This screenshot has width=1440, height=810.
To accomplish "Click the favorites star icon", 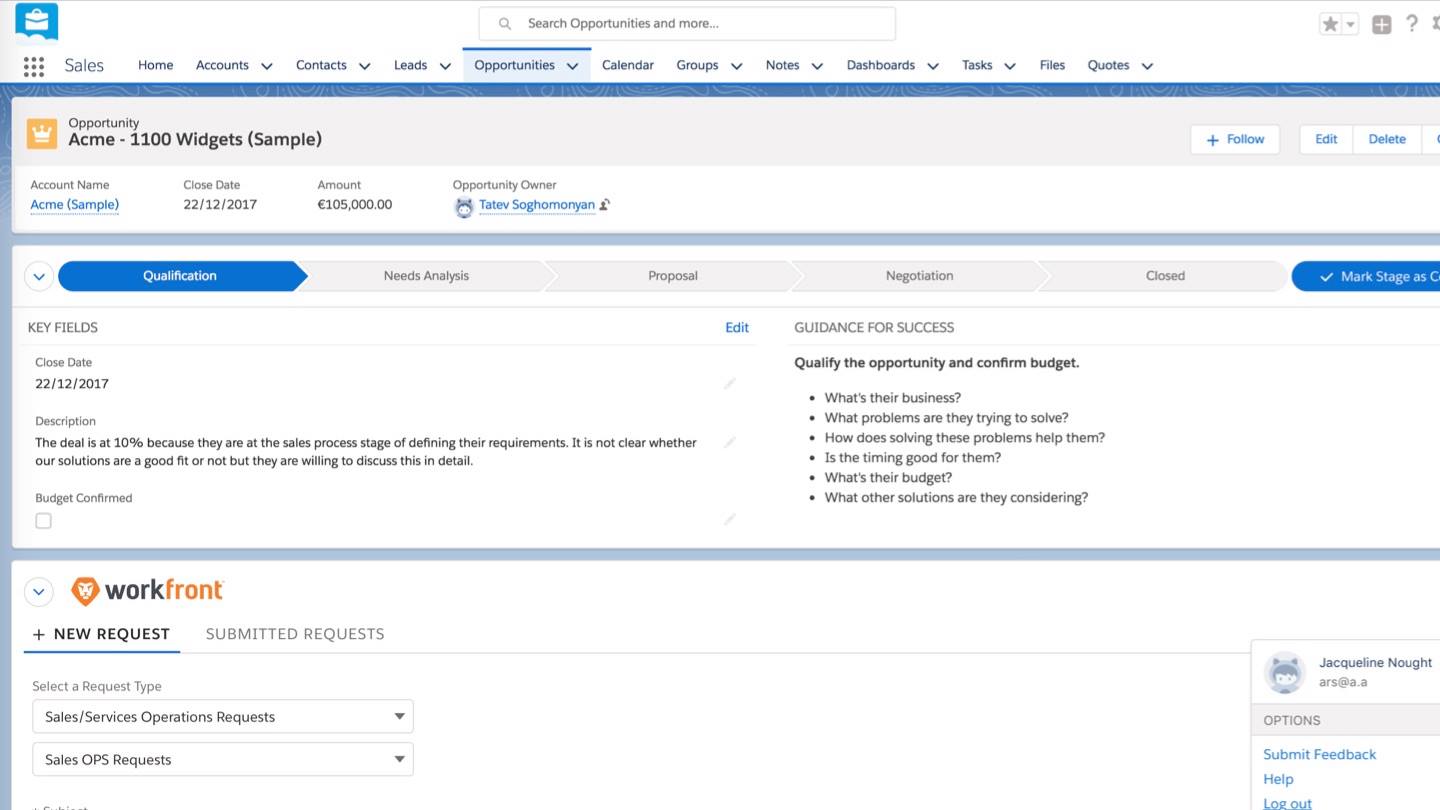I will point(1330,25).
